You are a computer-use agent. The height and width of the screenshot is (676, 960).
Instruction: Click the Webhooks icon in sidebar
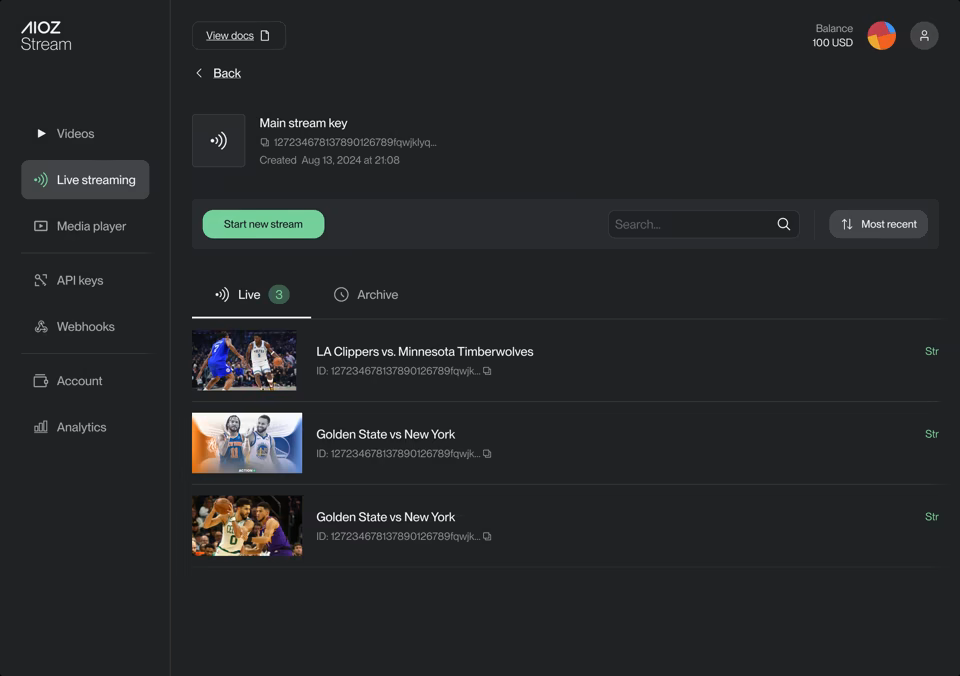[x=41, y=327]
